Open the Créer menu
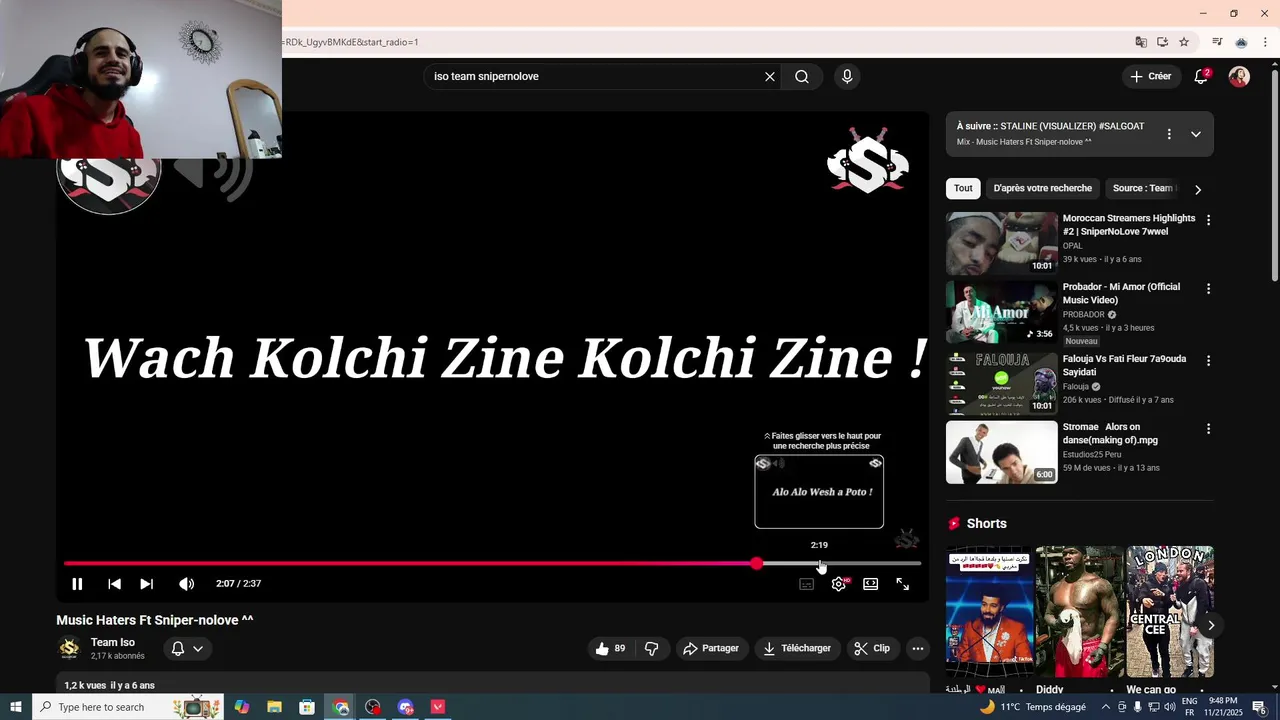 pyautogui.click(x=1151, y=76)
